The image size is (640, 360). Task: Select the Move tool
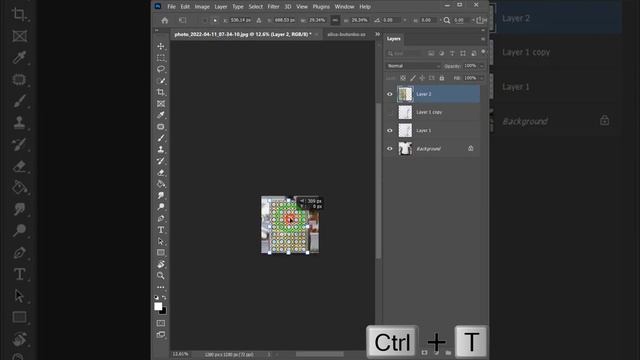point(161,47)
